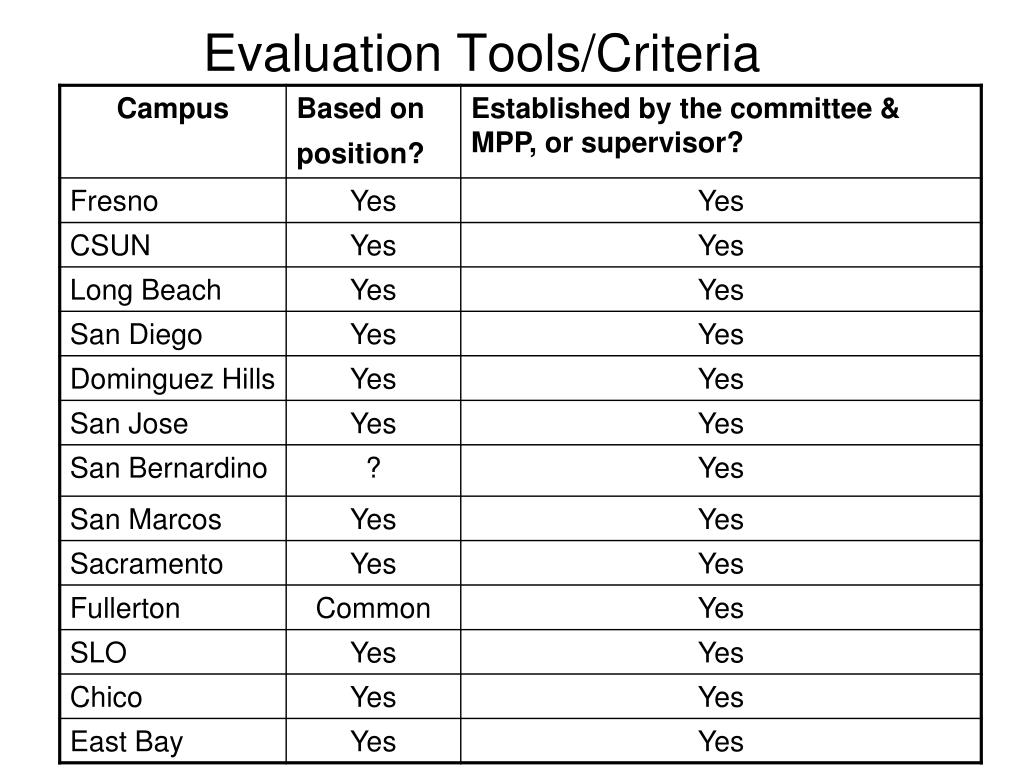The width and height of the screenshot is (1024, 768).
Task: Click the slide title Evaluation Tools/Criteria
Action: pos(481,54)
